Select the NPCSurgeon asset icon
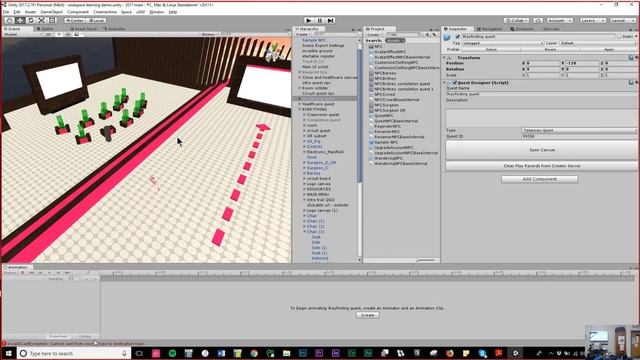Image resolution: width=640 pixels, height=360 pixels. (x=371, y=105)
